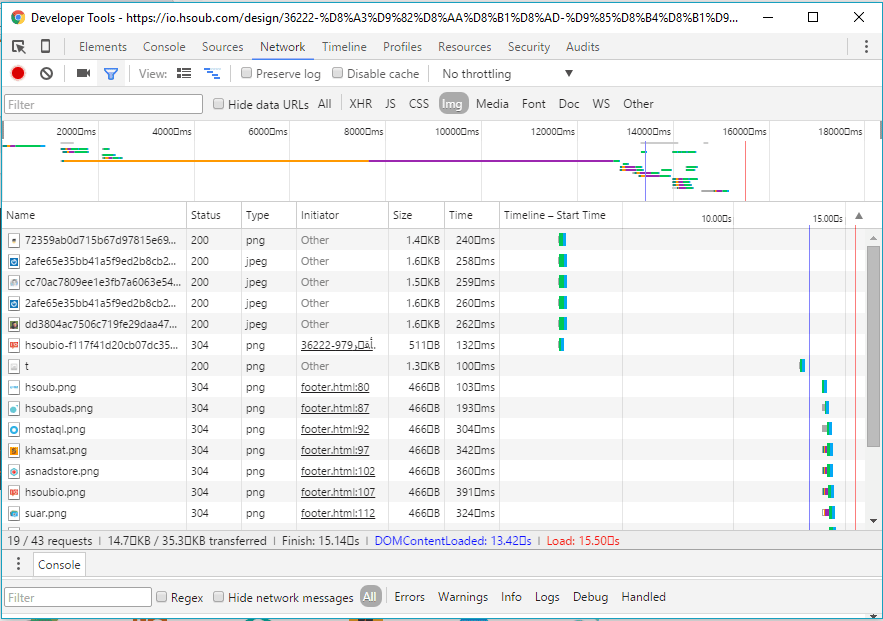Select the inspect element pointer tool
883x621 pixels.
19,47
